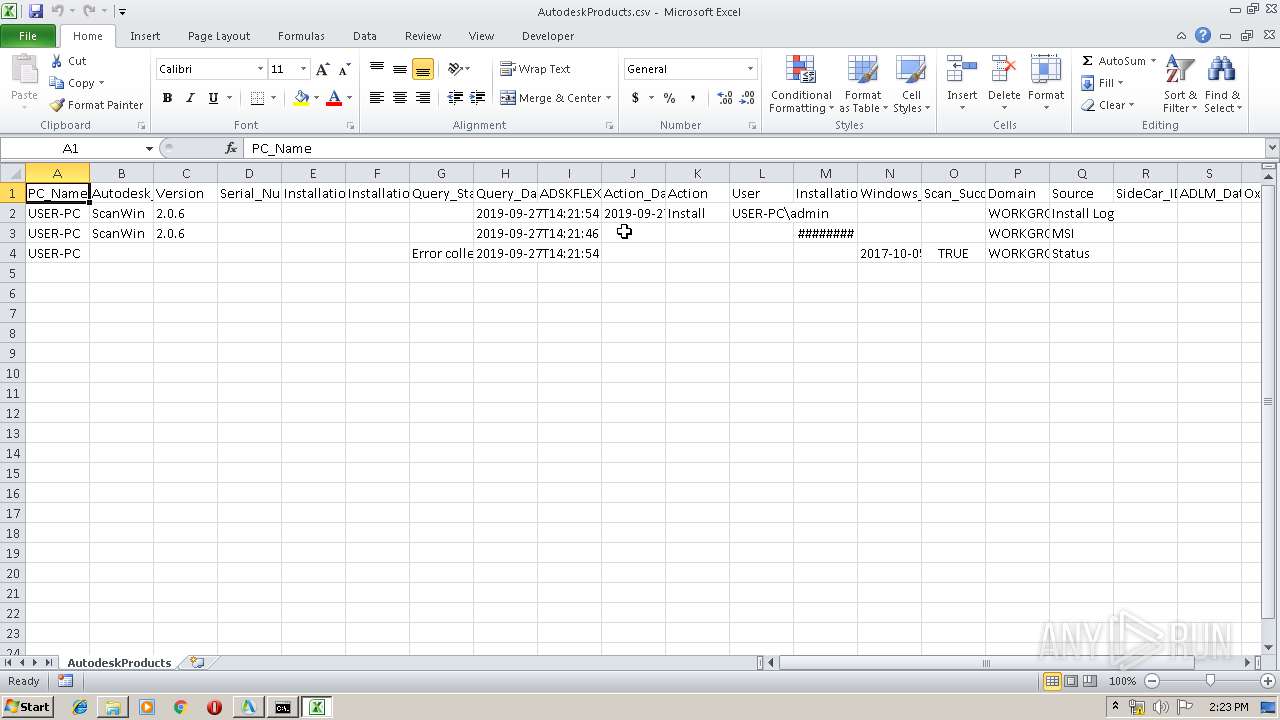The image size is (1280, 720).
Task: Open the text orientation options
Action: coord(459,69)
